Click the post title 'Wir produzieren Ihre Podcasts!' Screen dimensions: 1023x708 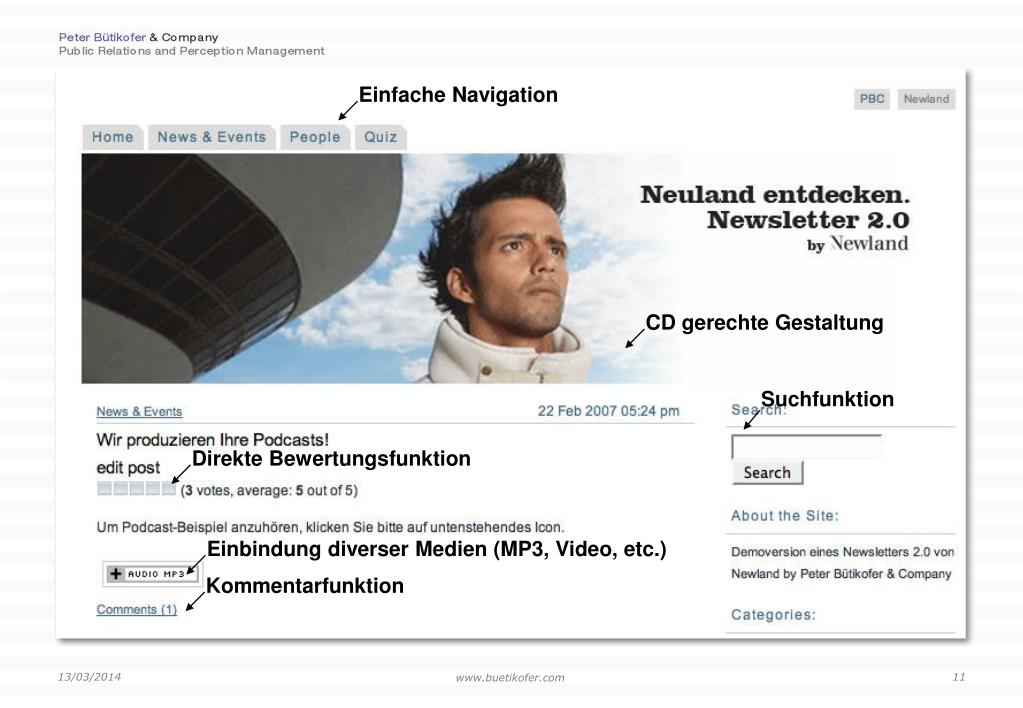pyautogui.click(x=213, y=440)
